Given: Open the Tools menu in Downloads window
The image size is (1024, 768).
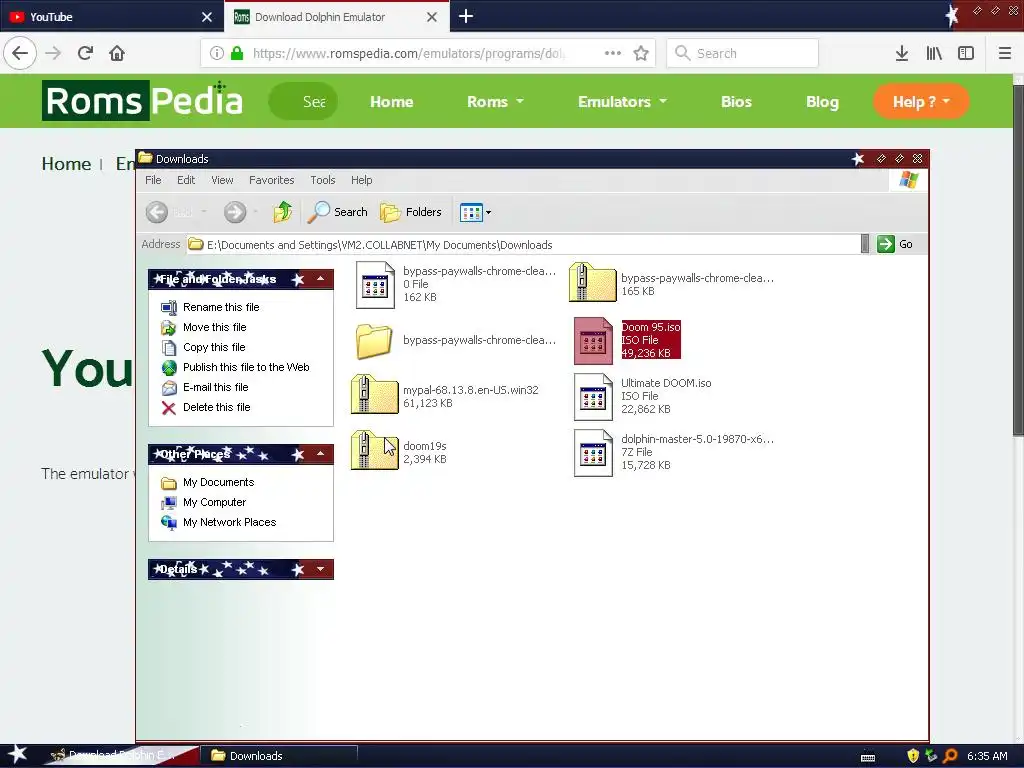Looking at the screenshot, I should pos(323,180).
